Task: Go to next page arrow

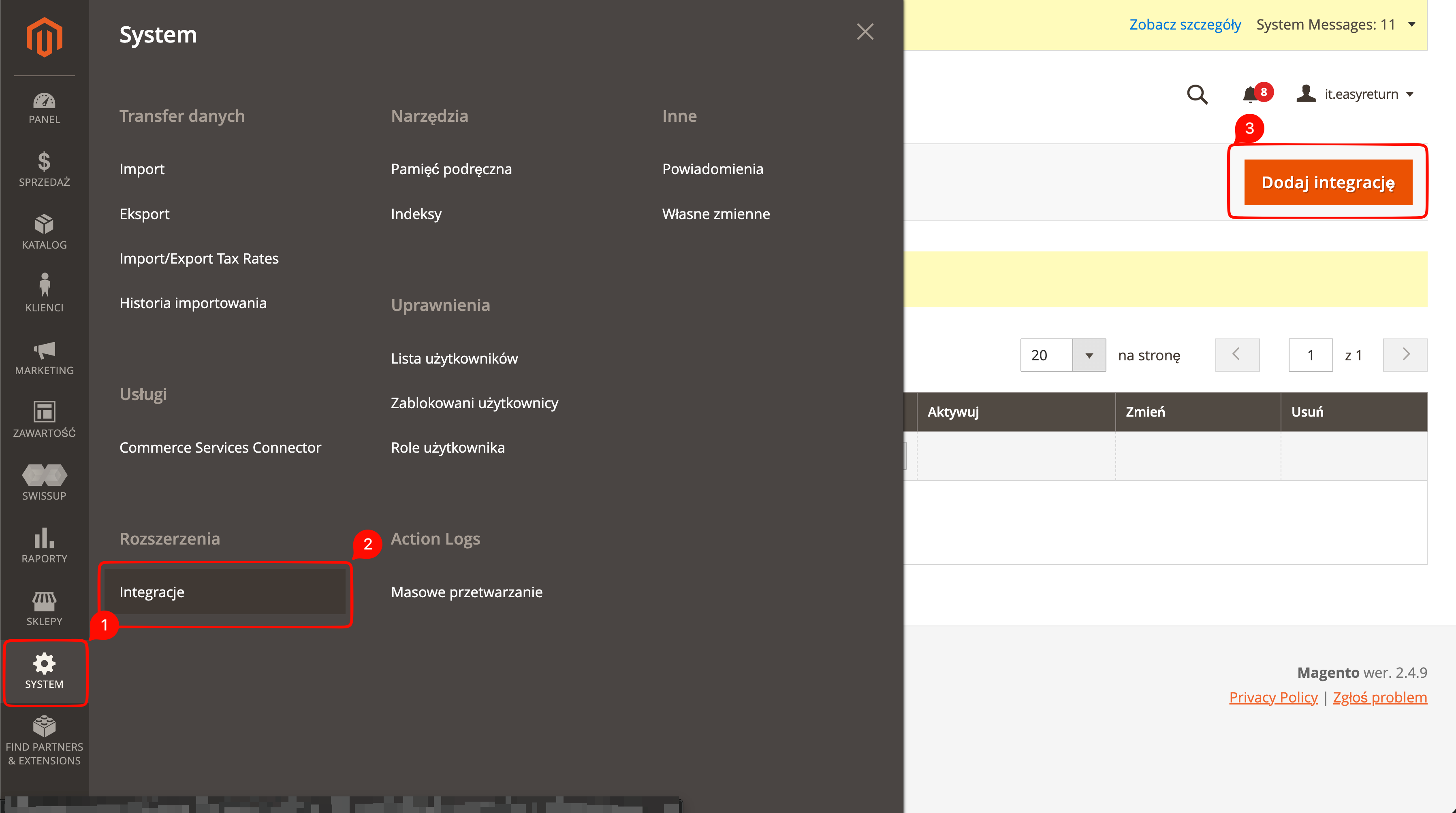Action: 1405,355
